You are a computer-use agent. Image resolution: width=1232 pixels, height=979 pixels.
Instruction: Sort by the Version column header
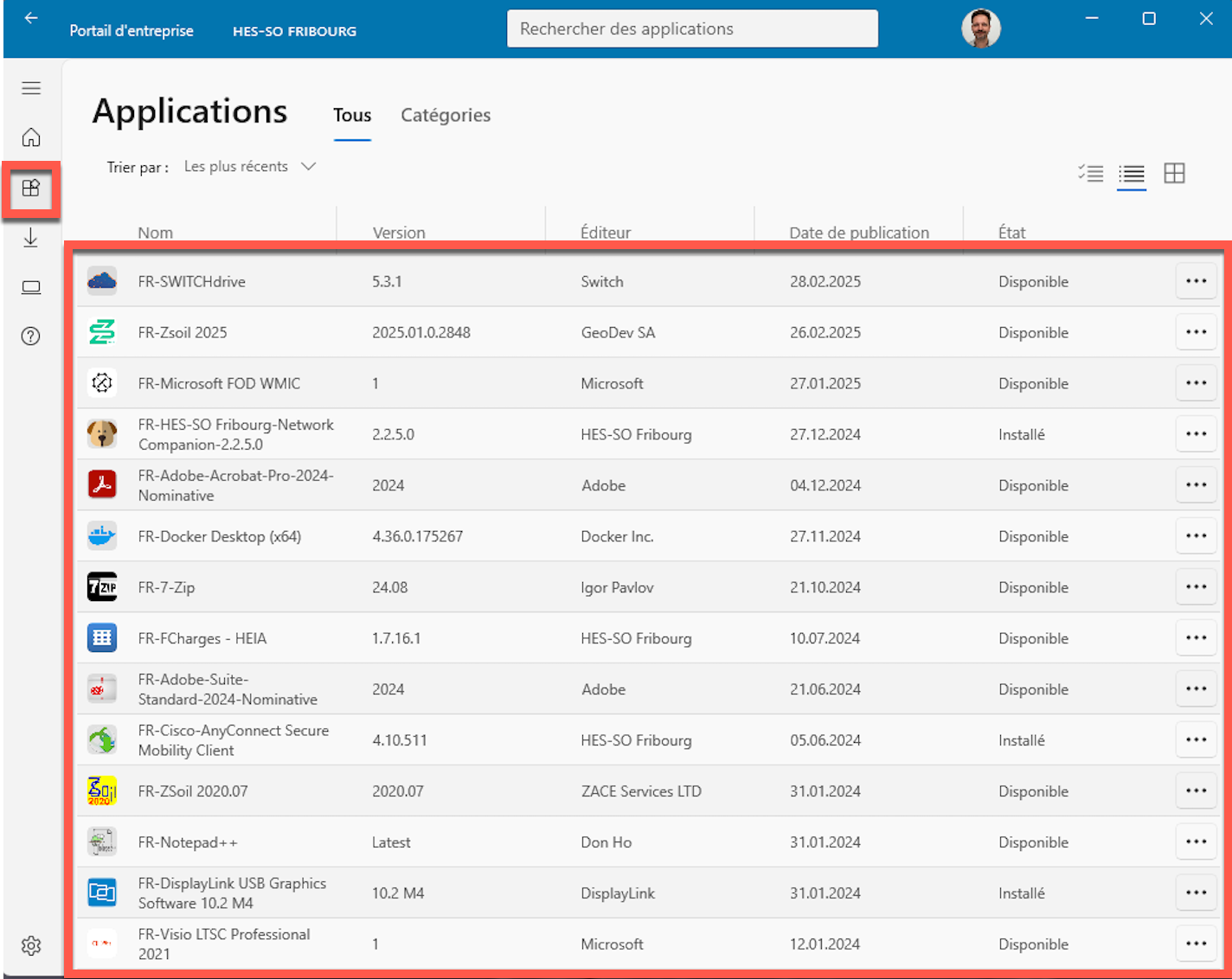click(399, 233)
